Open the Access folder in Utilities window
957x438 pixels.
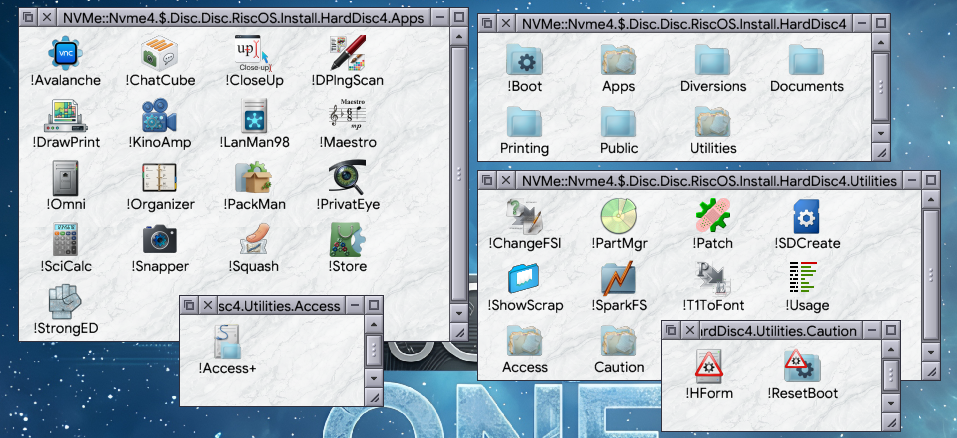[524, 340]
